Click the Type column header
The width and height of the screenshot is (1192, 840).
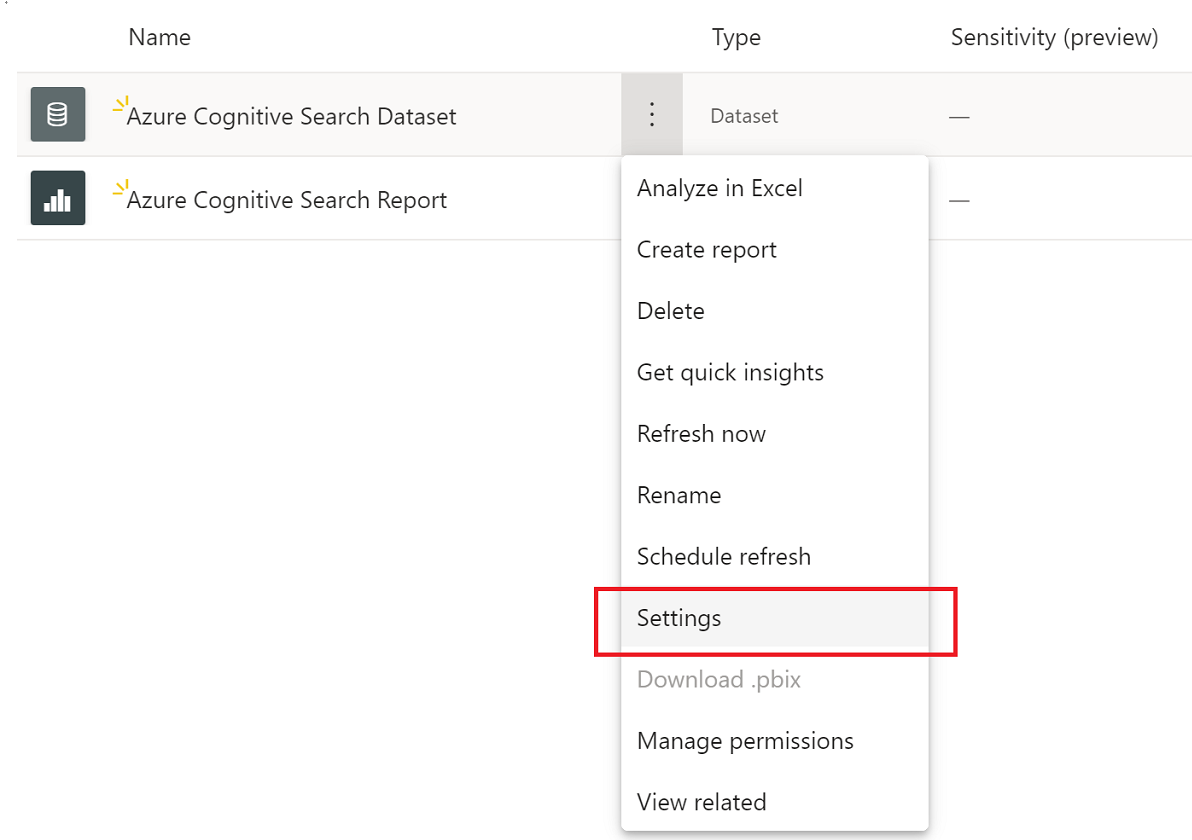pyautogui.click(x=736, y=38)
